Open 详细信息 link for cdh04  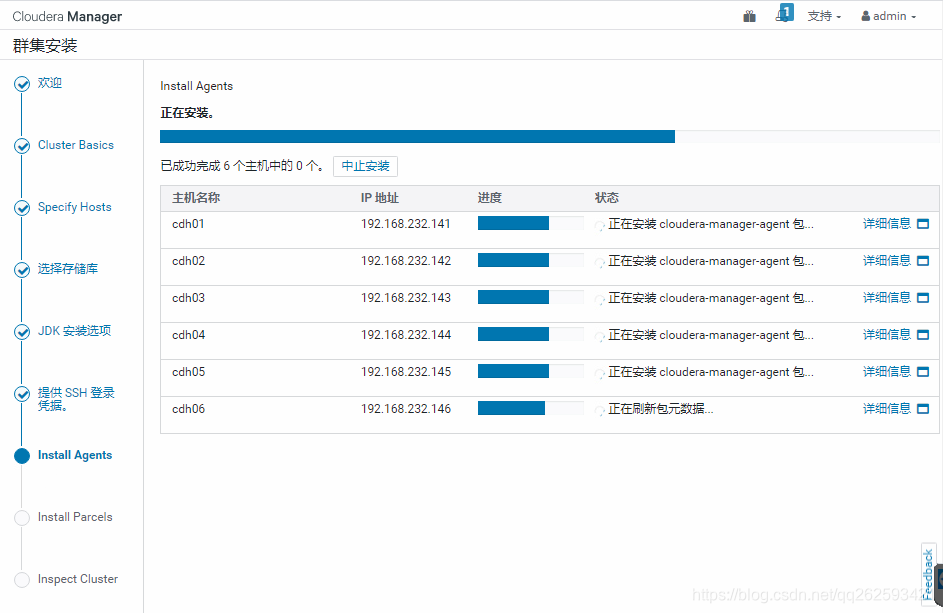[886, 334]
